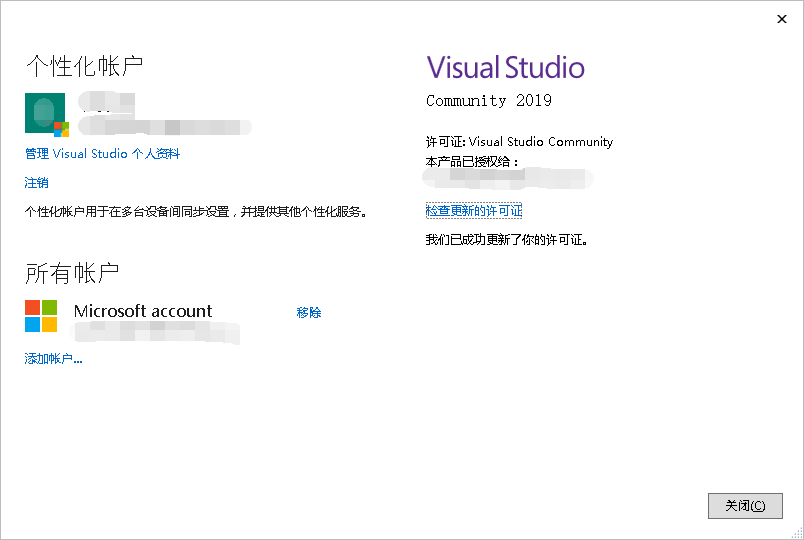Click the 添加帐户... link
Viewport: 804px width, 540px height.
[x=53, y=358]
